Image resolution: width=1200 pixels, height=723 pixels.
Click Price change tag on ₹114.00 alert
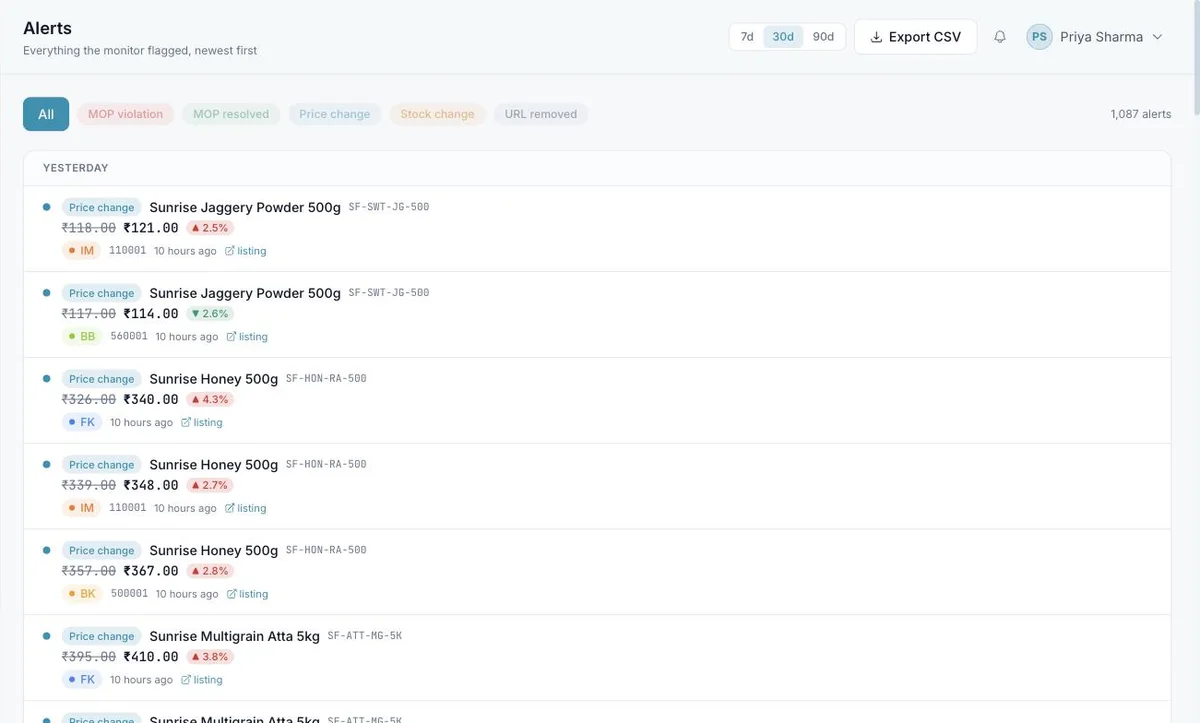tap(101, 293)
